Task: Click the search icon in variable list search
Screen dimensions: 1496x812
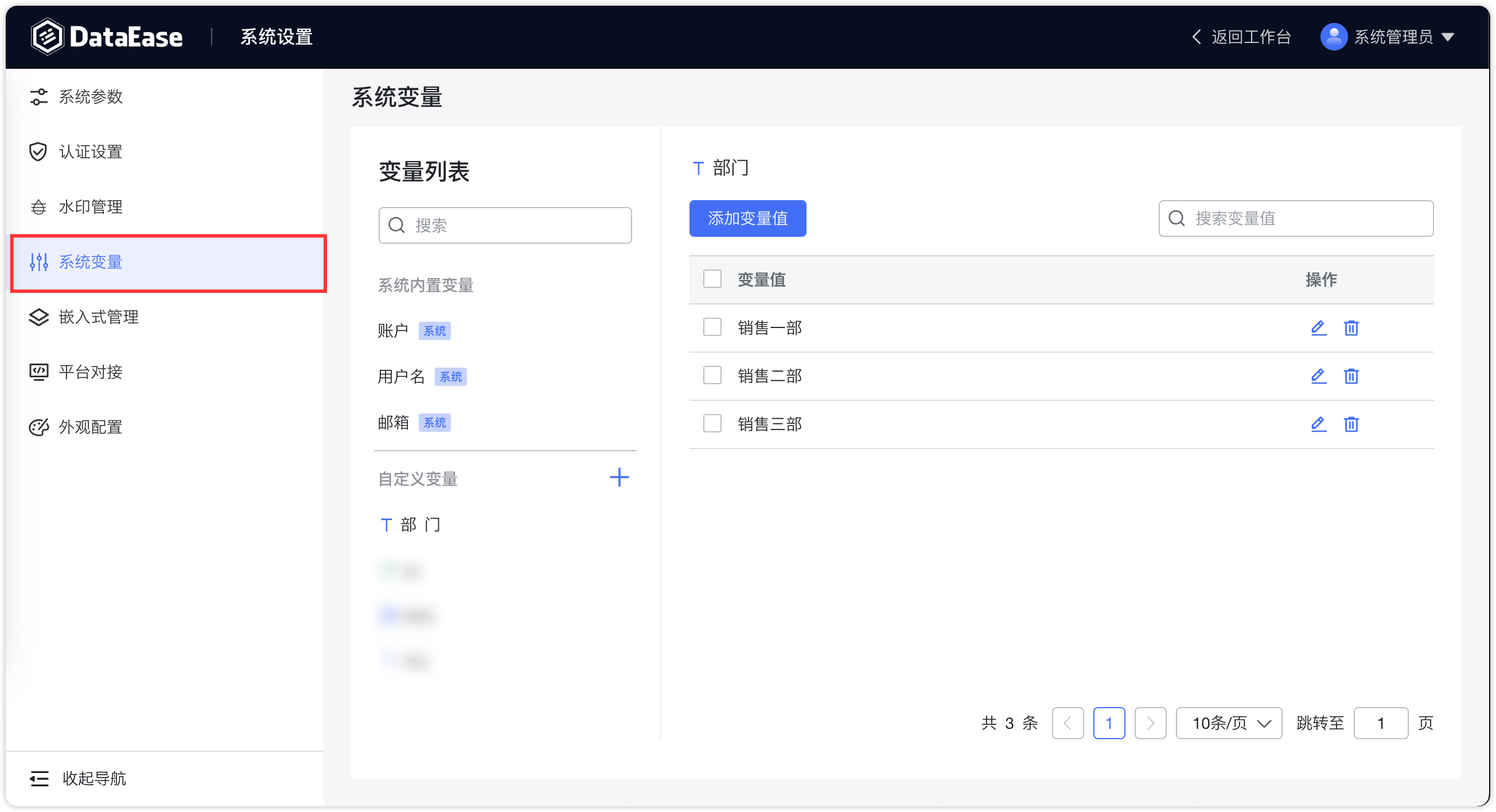Action: (396, 225)
